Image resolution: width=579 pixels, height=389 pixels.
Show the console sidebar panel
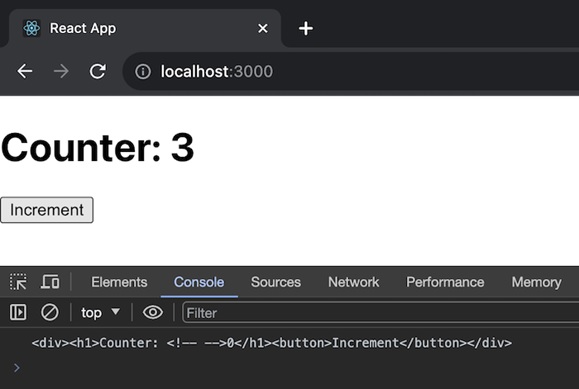pyautogui.click(x=18, y=312)
